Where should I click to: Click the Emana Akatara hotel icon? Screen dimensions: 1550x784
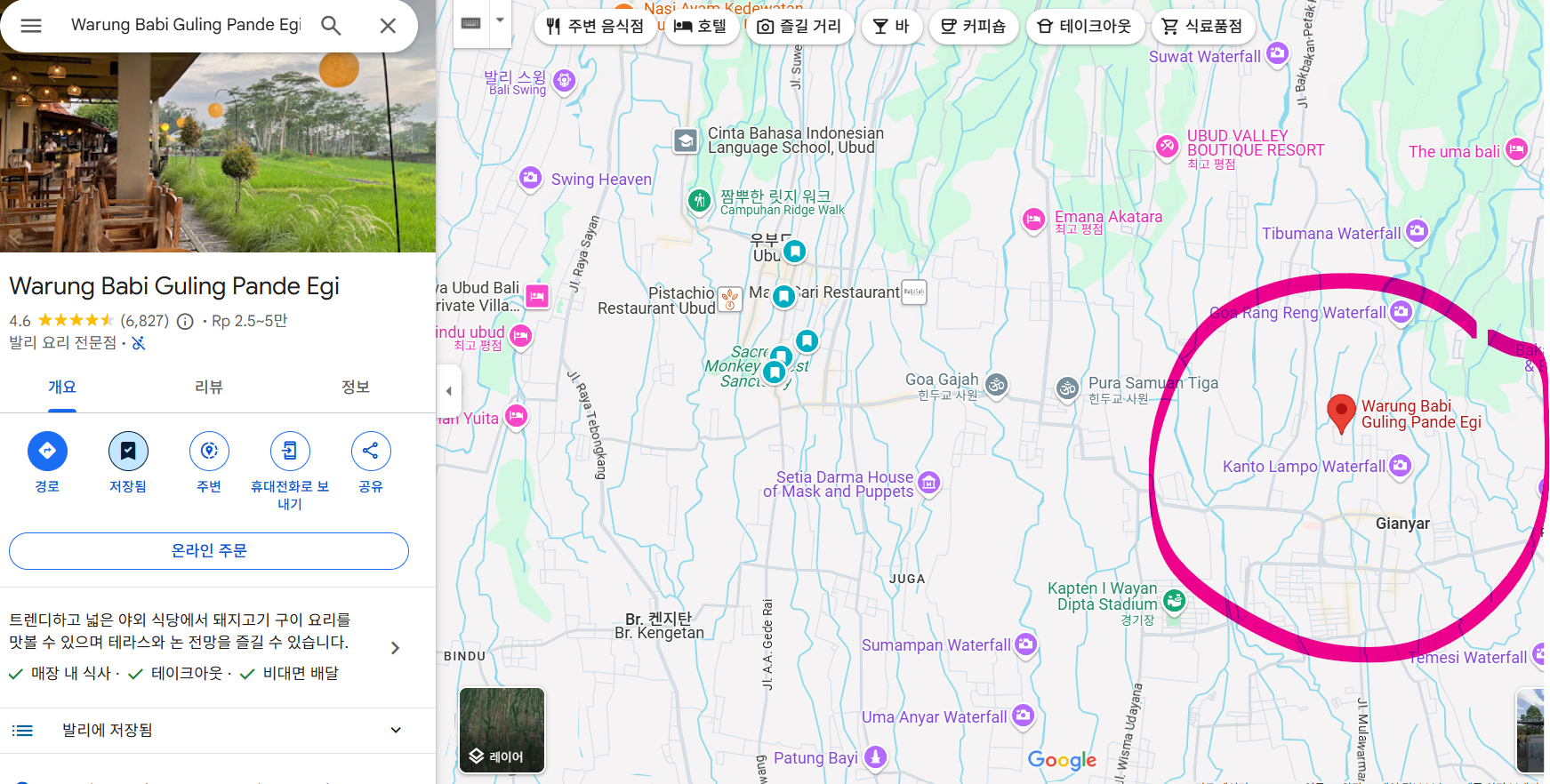1033,220
